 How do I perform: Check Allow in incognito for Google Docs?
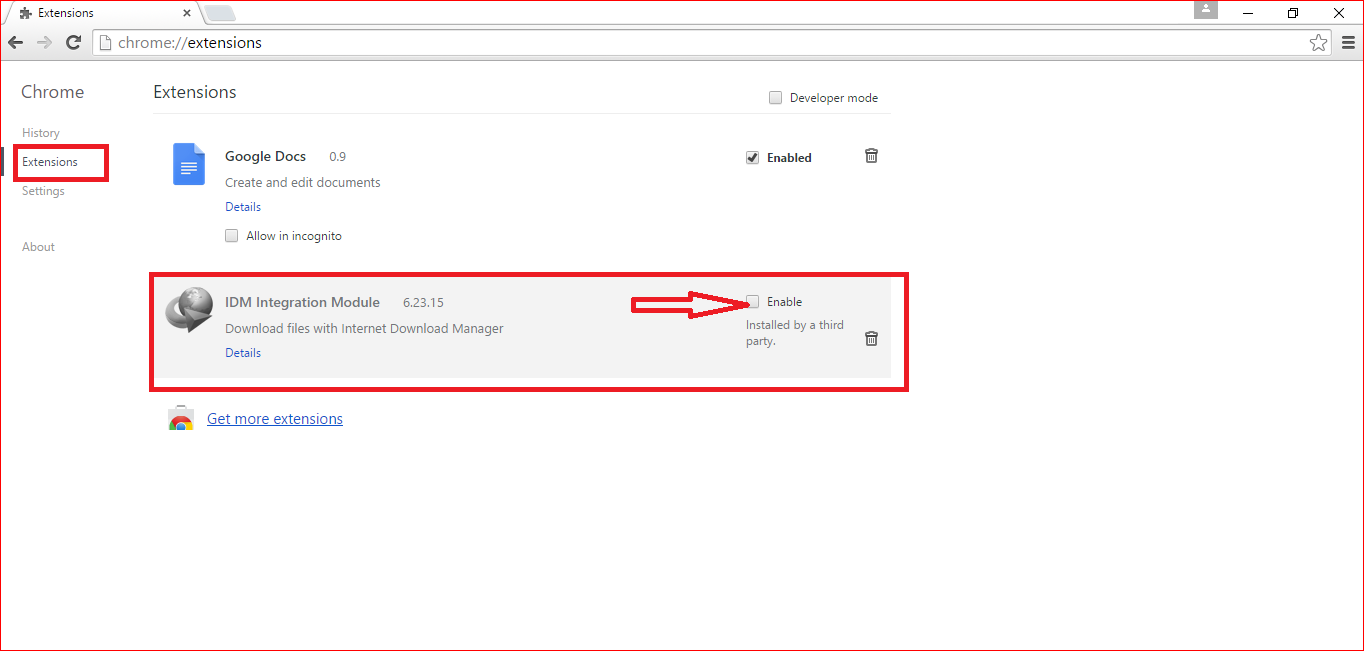[x=232, y=236]
